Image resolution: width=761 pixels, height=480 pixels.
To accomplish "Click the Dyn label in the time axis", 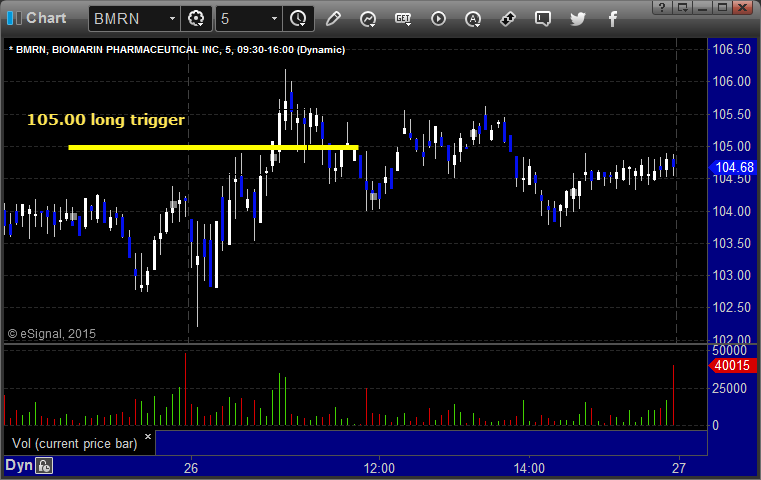I will (18, 465).
